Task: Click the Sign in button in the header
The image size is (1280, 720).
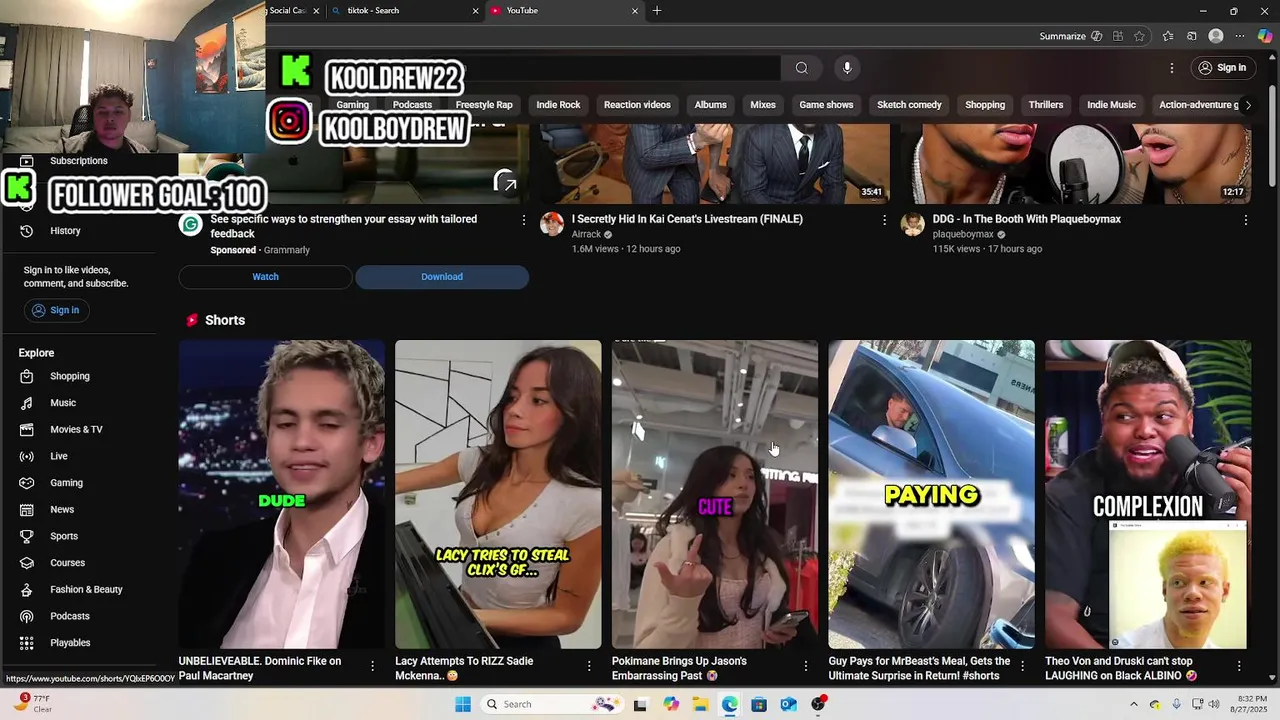Action: [x=1222, y=68]
